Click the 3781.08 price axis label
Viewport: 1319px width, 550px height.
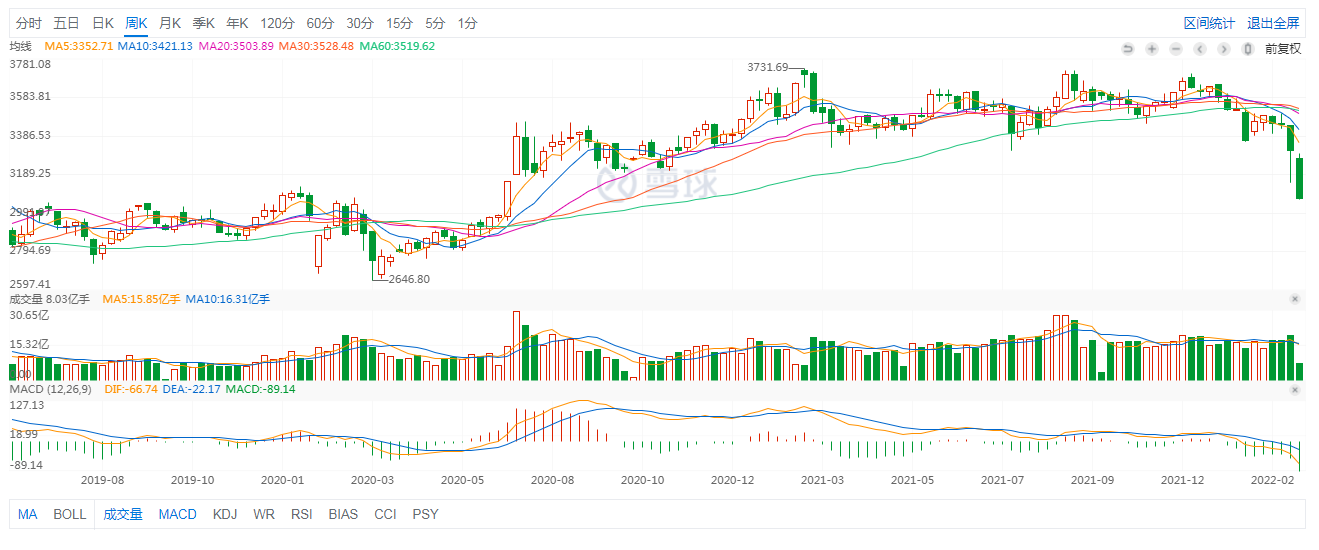[x=30, y=64]
